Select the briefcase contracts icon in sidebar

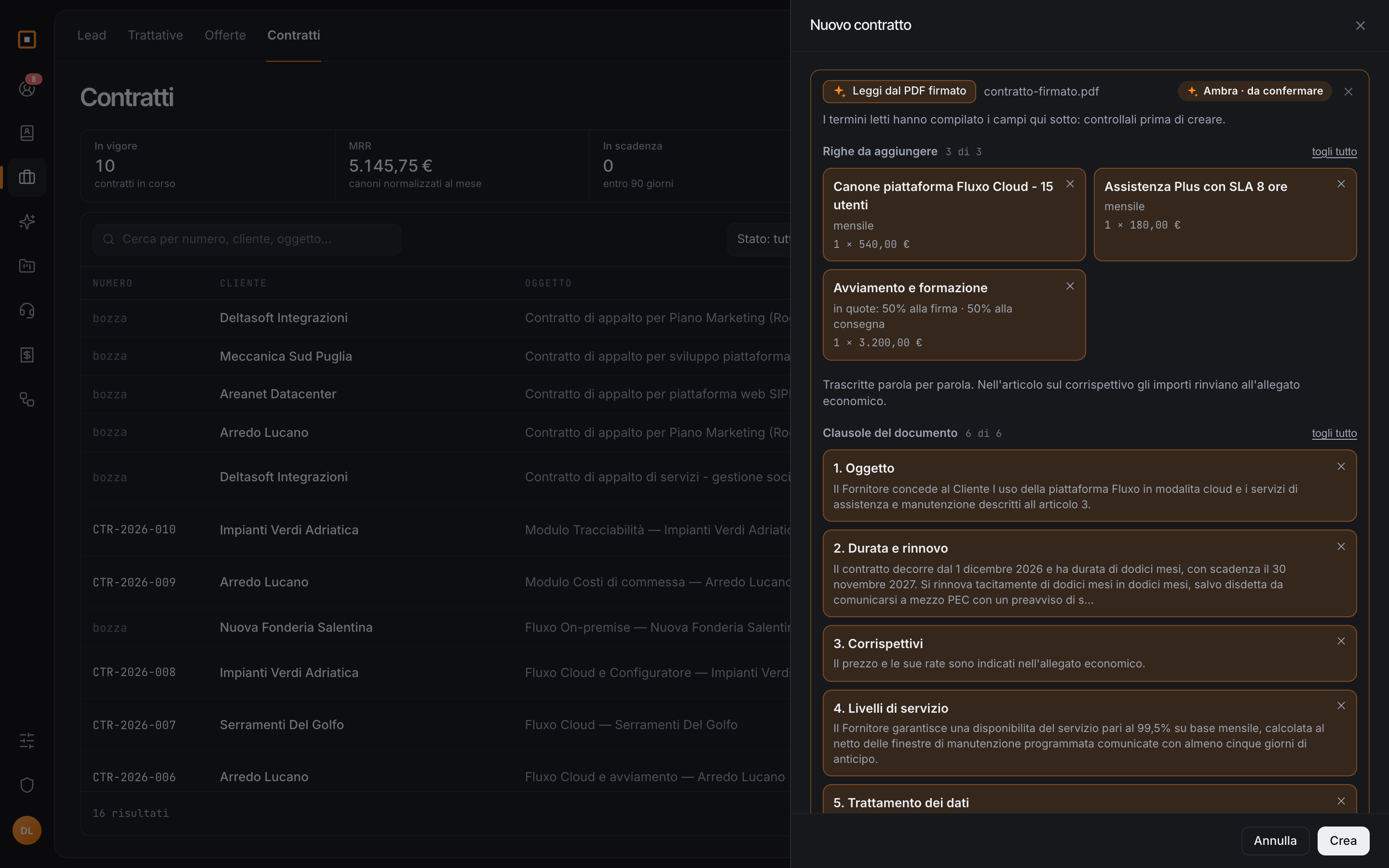tap(27, 177)
